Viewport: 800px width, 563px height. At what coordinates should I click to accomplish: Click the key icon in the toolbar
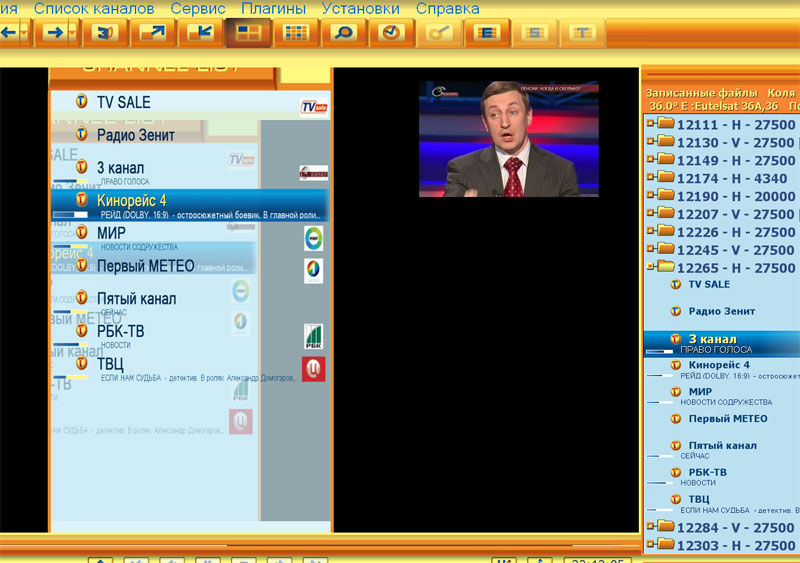pyautogui.click(x=439, y=32)
